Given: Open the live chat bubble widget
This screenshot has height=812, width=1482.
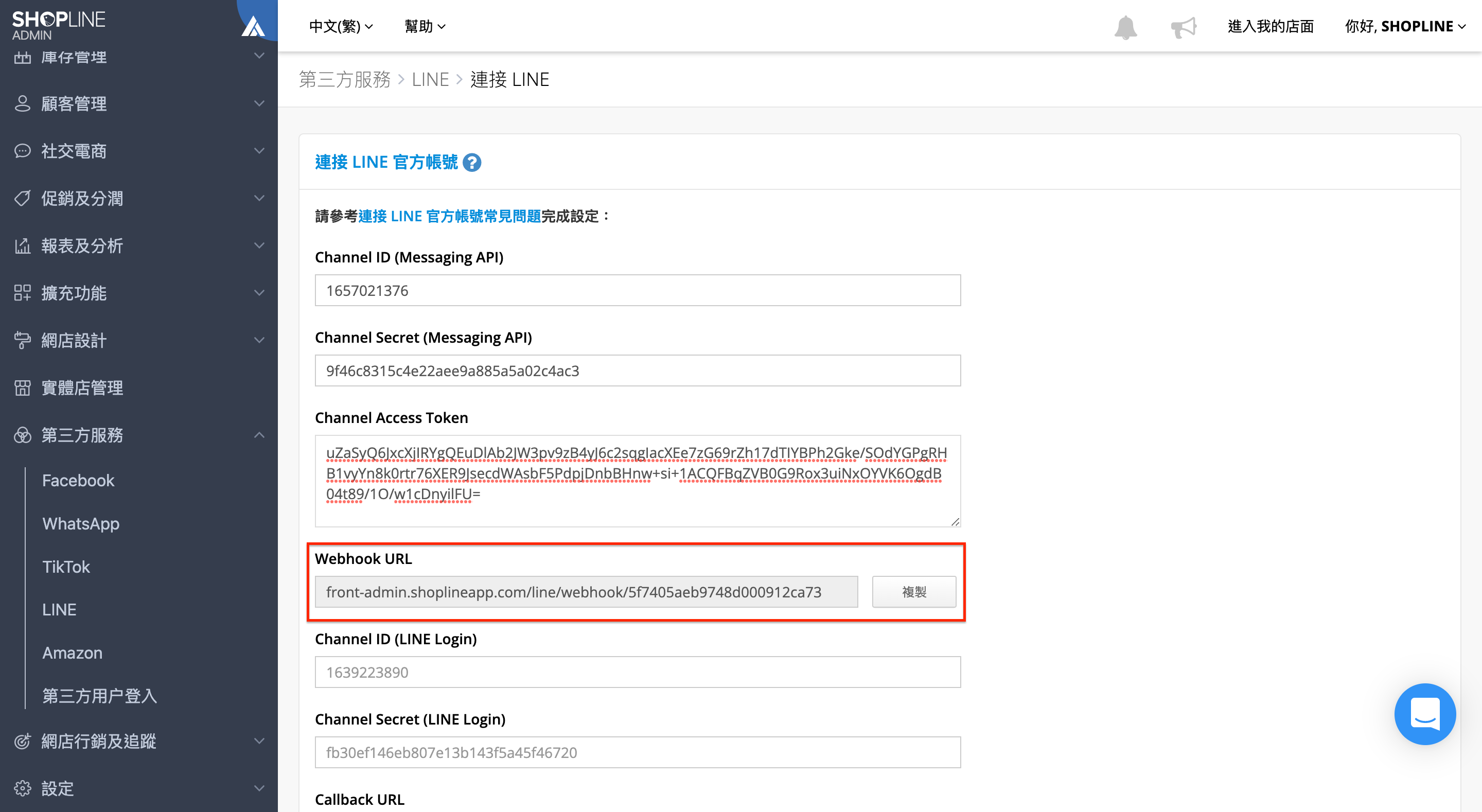Looking at the screenshot, I should point(1425,714).
